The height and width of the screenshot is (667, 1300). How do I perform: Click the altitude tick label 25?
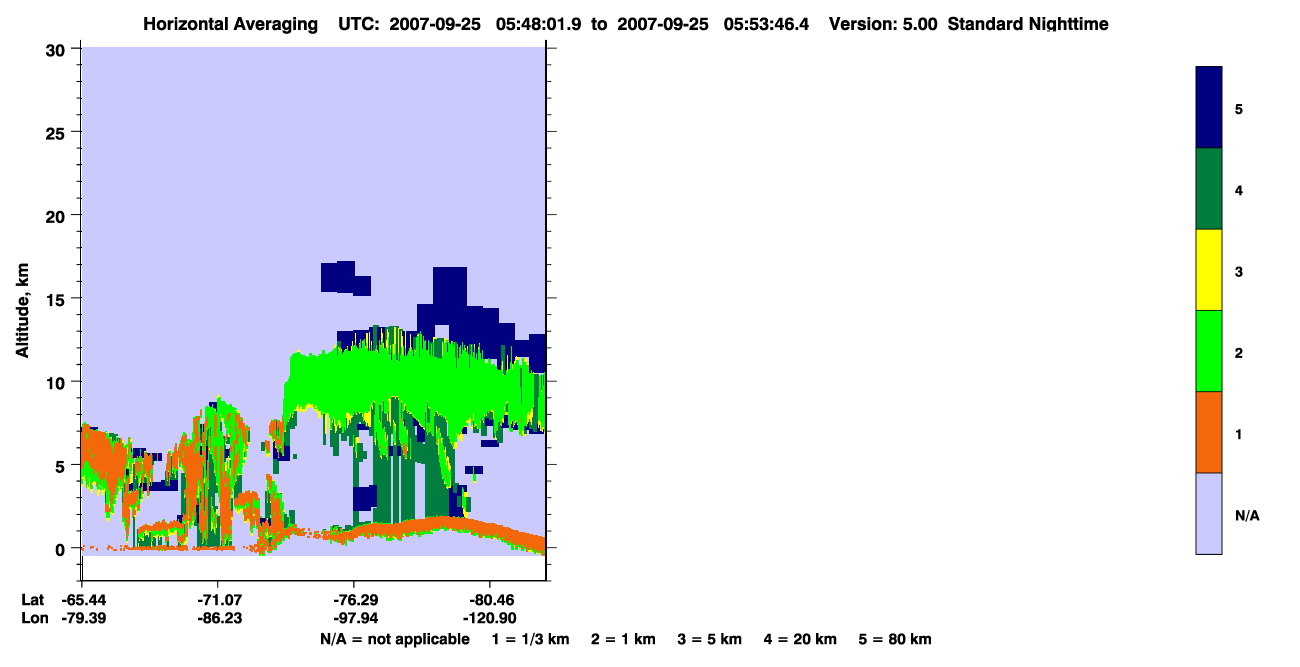(56, 132)
